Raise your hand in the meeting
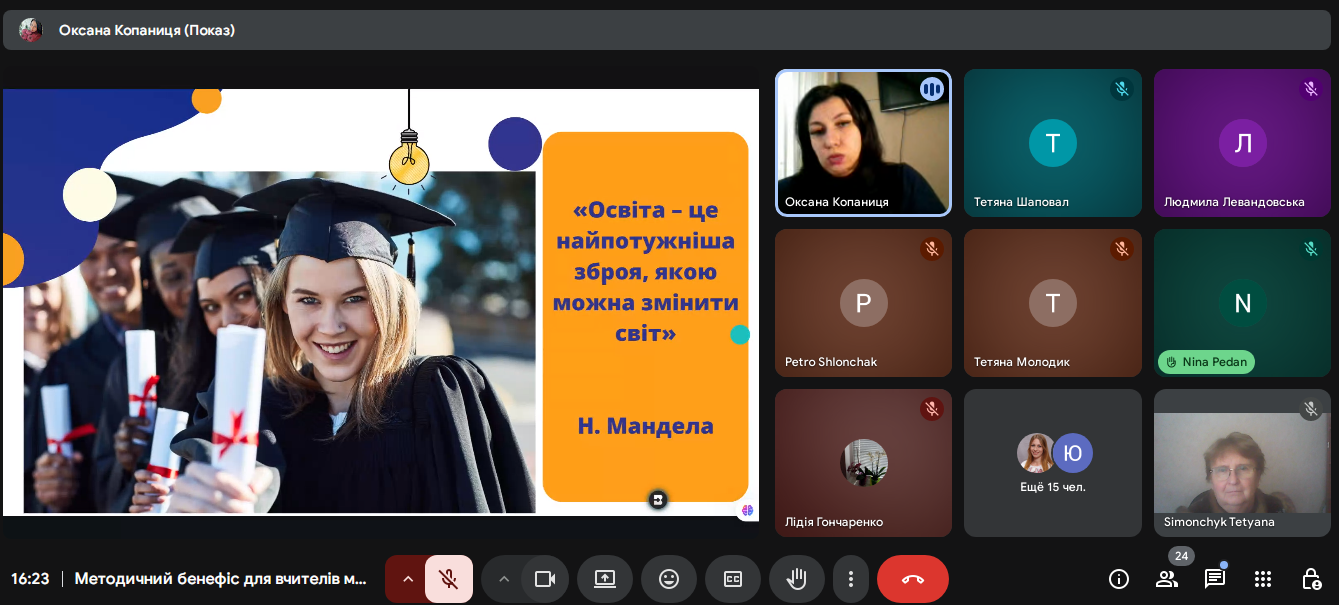The image size is (1339, 605). point(796,579)
